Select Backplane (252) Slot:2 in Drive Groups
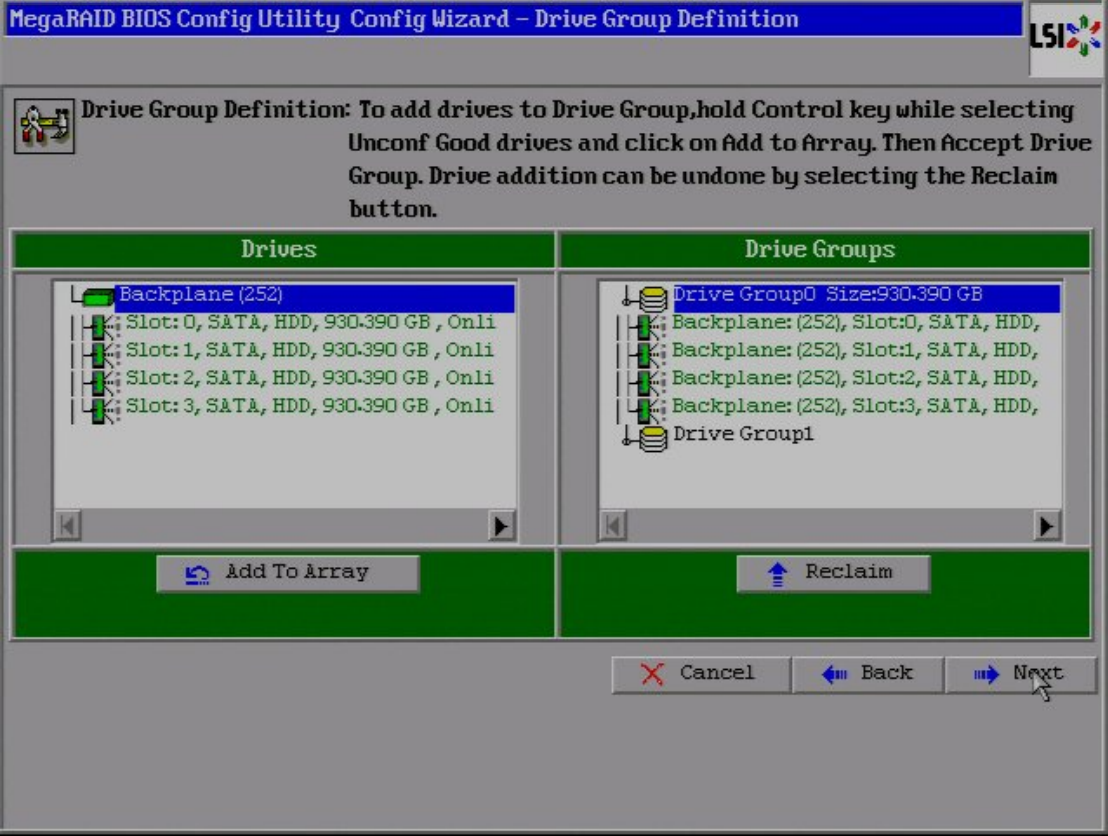Viewport: 1108px width, 836px height. (x=854, y=379)
